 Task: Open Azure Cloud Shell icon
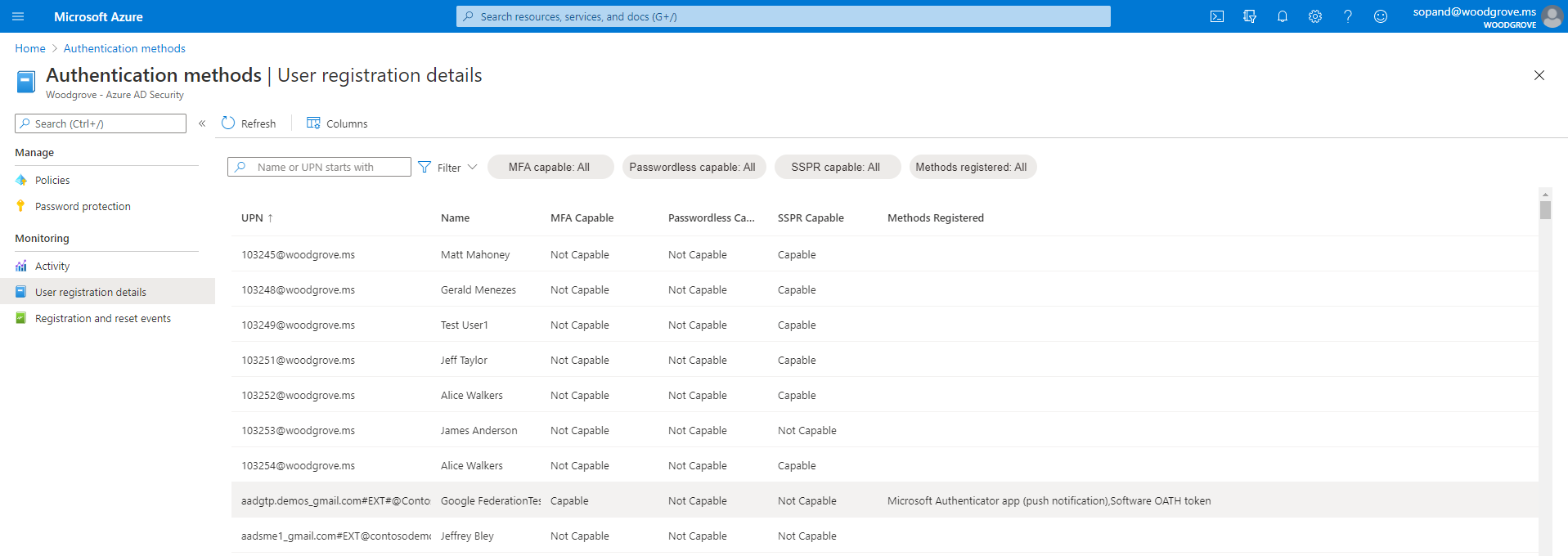(x=1216, y=16)
